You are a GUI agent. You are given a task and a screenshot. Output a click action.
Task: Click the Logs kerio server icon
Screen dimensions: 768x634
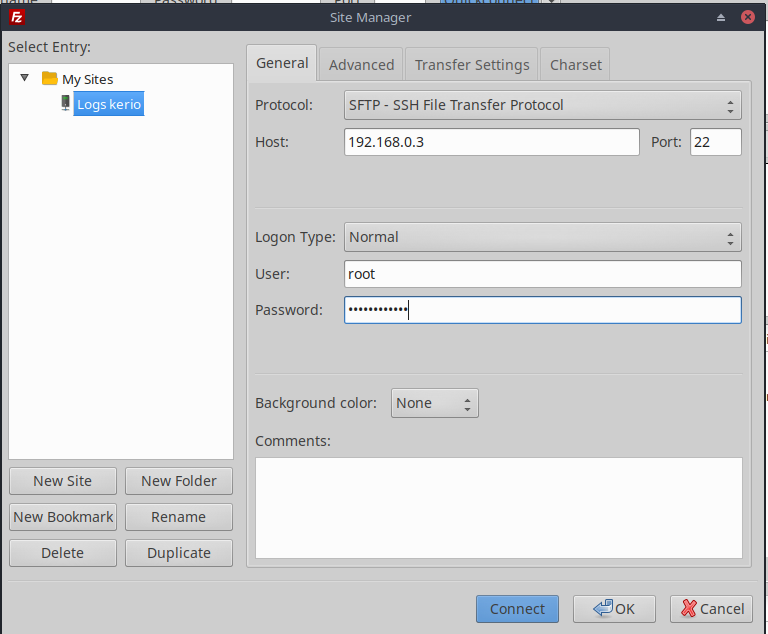click(x=65, y=103)
